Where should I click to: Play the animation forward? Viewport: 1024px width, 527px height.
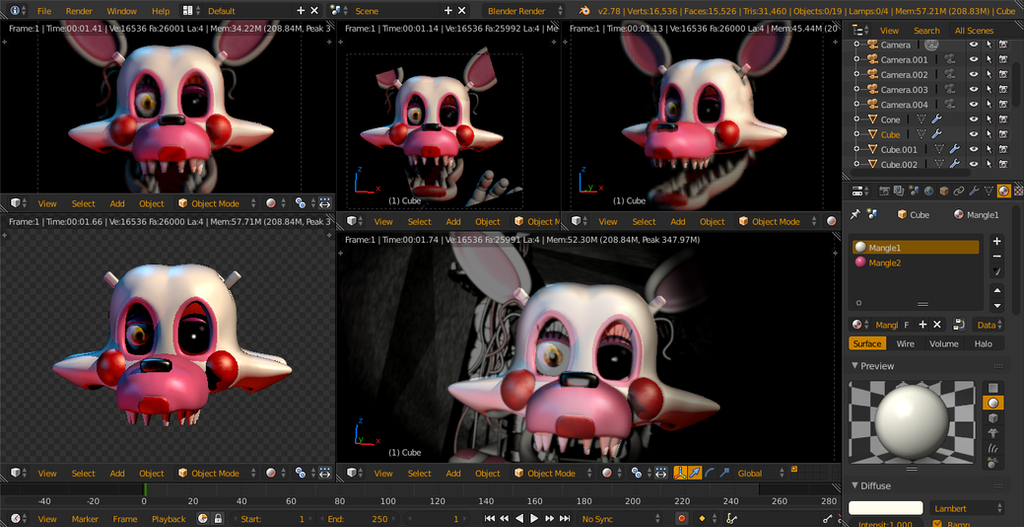pyautogui.click(x=534, y=519)
